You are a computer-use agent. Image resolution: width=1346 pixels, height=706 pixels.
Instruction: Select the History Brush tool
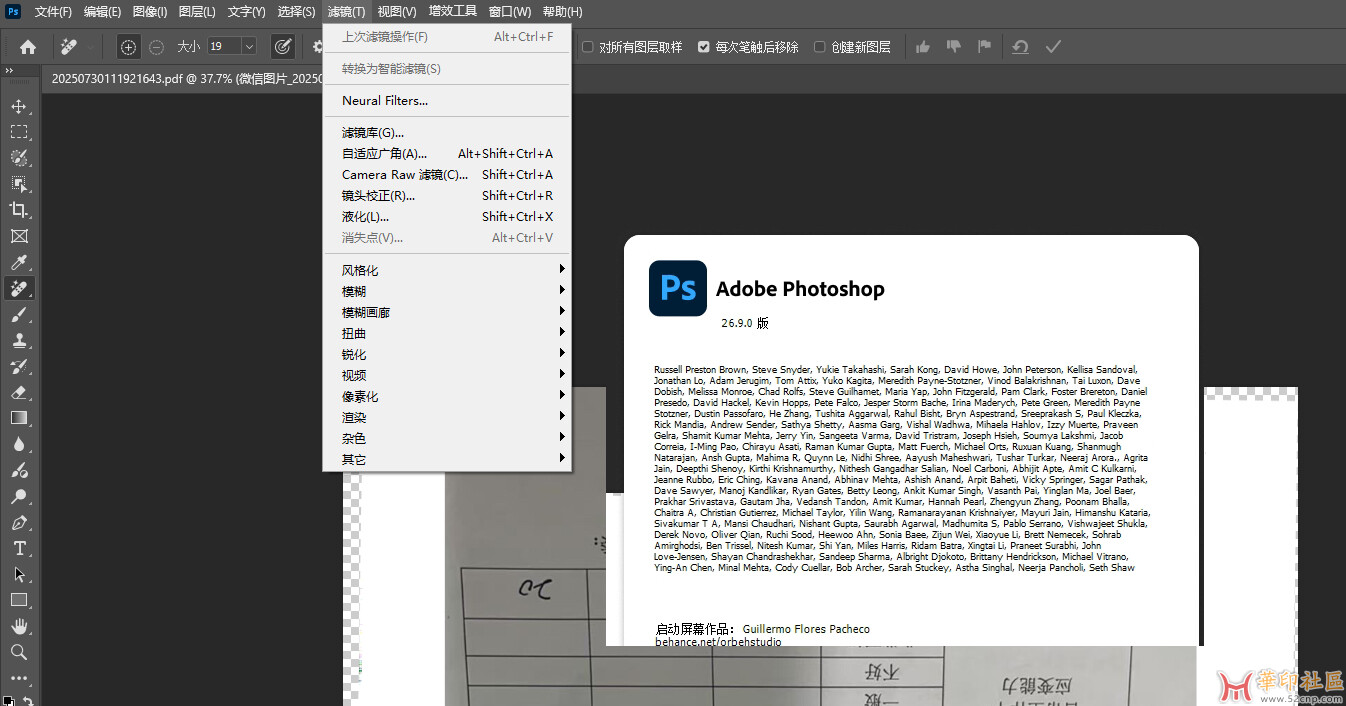[x=19, y=366]
